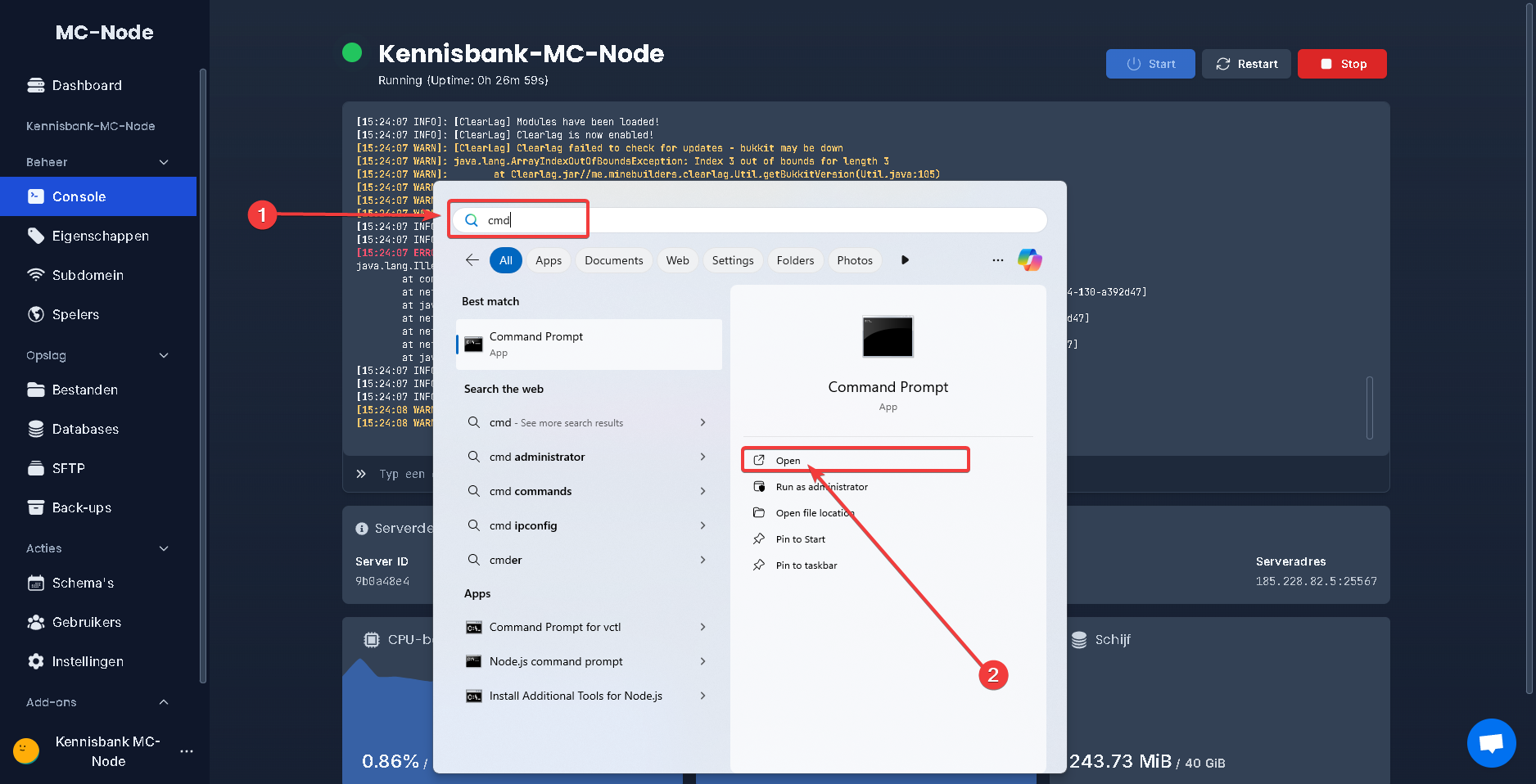This screenshot has height=784, width=1536.
Task: Expand the Add-ons section
Action: 164,702
